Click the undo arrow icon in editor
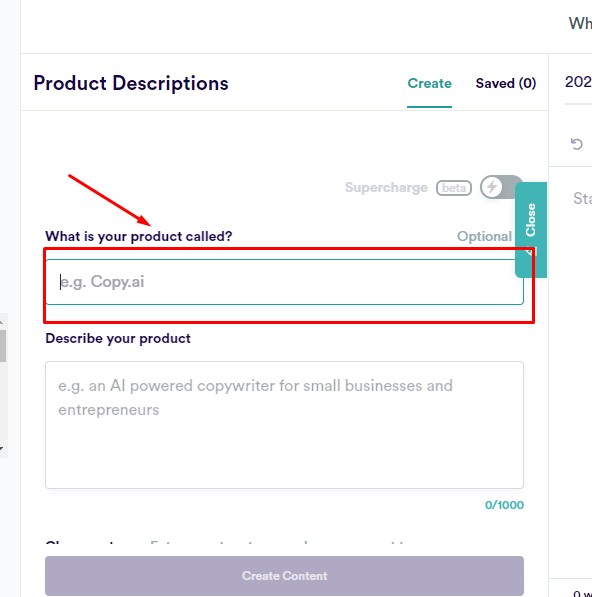592x597 pixels. (x=576, y=144)
